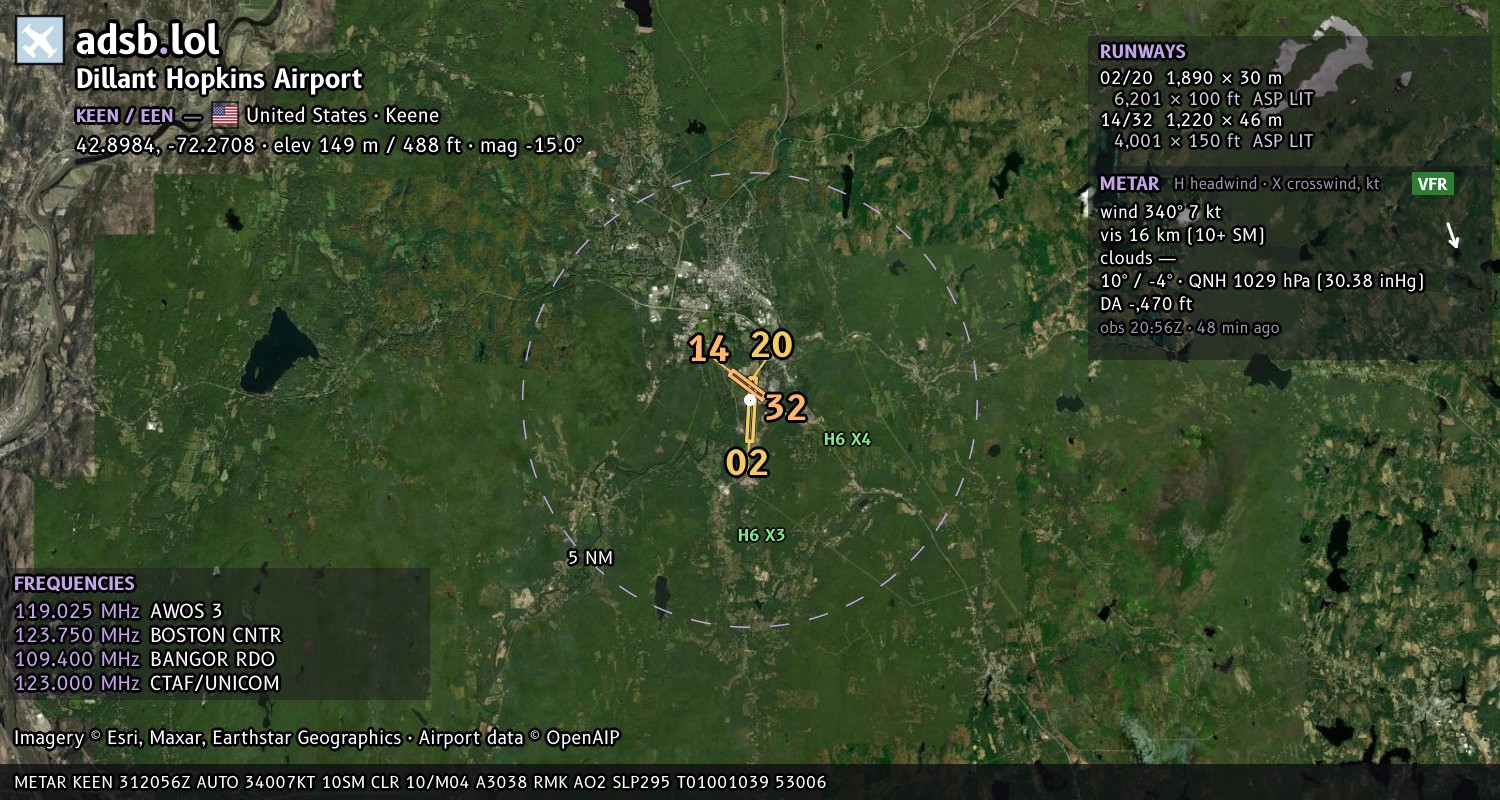This screenshot has height=800, width=1500.
Task: Click the QNH 1029 hPa reading
Action: point(1308,281)
